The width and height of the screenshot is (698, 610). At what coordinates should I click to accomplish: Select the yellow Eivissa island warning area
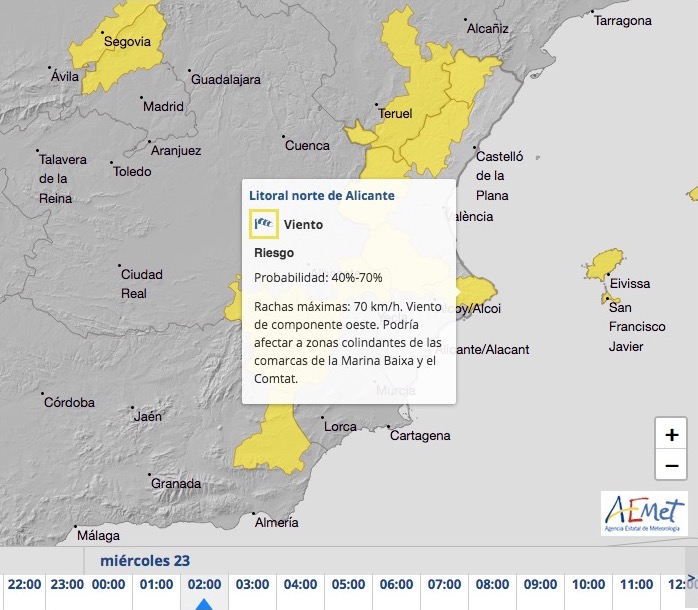pos(604,266)
